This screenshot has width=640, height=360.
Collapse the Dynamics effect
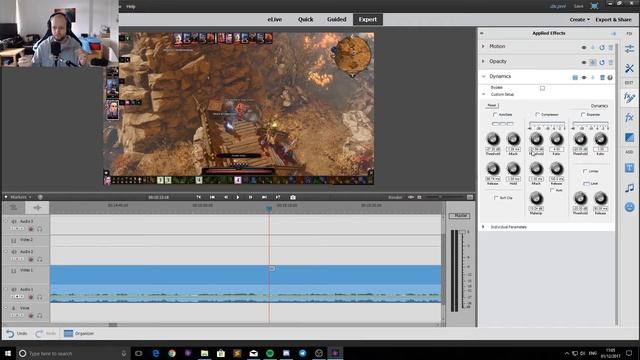[484, 76]
